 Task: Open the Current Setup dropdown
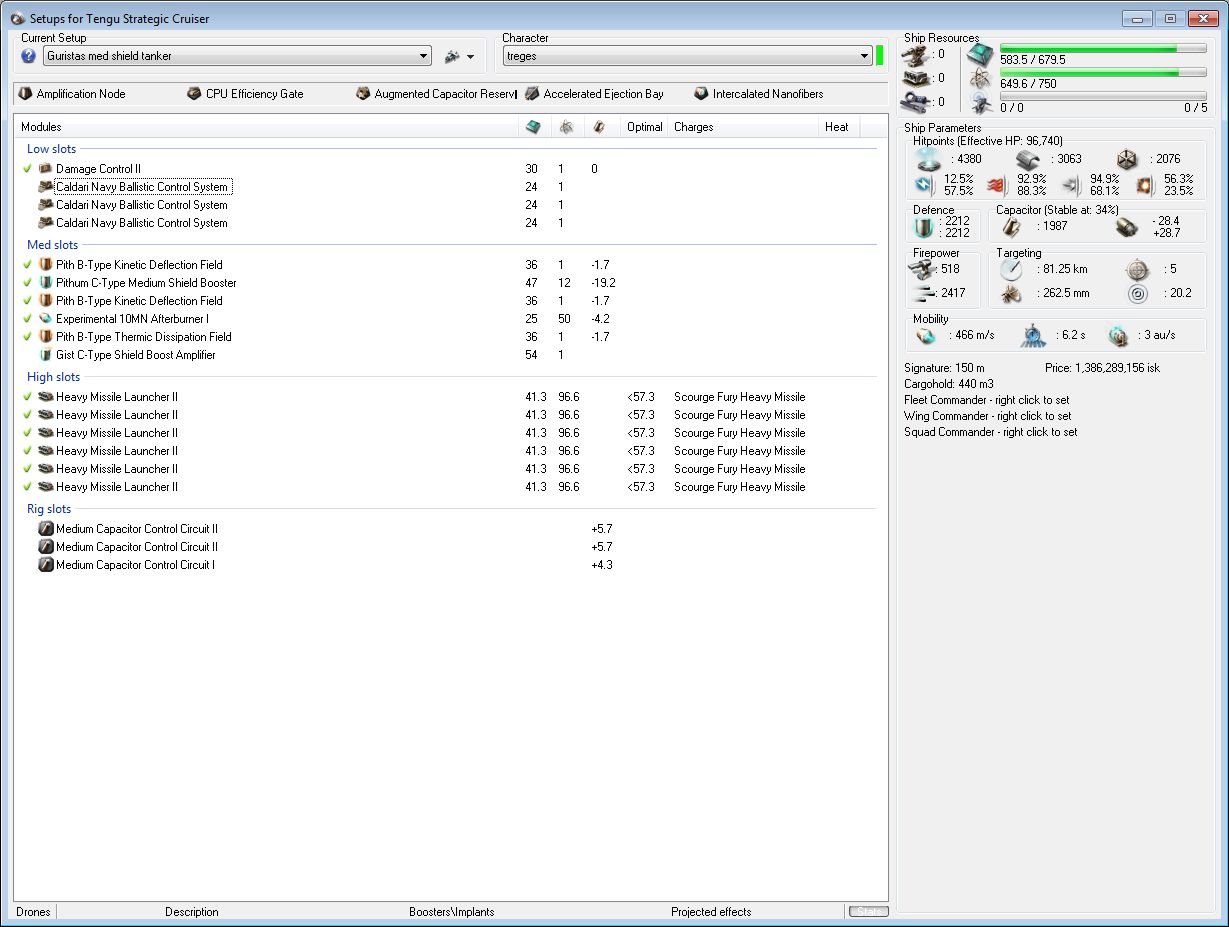237,56
